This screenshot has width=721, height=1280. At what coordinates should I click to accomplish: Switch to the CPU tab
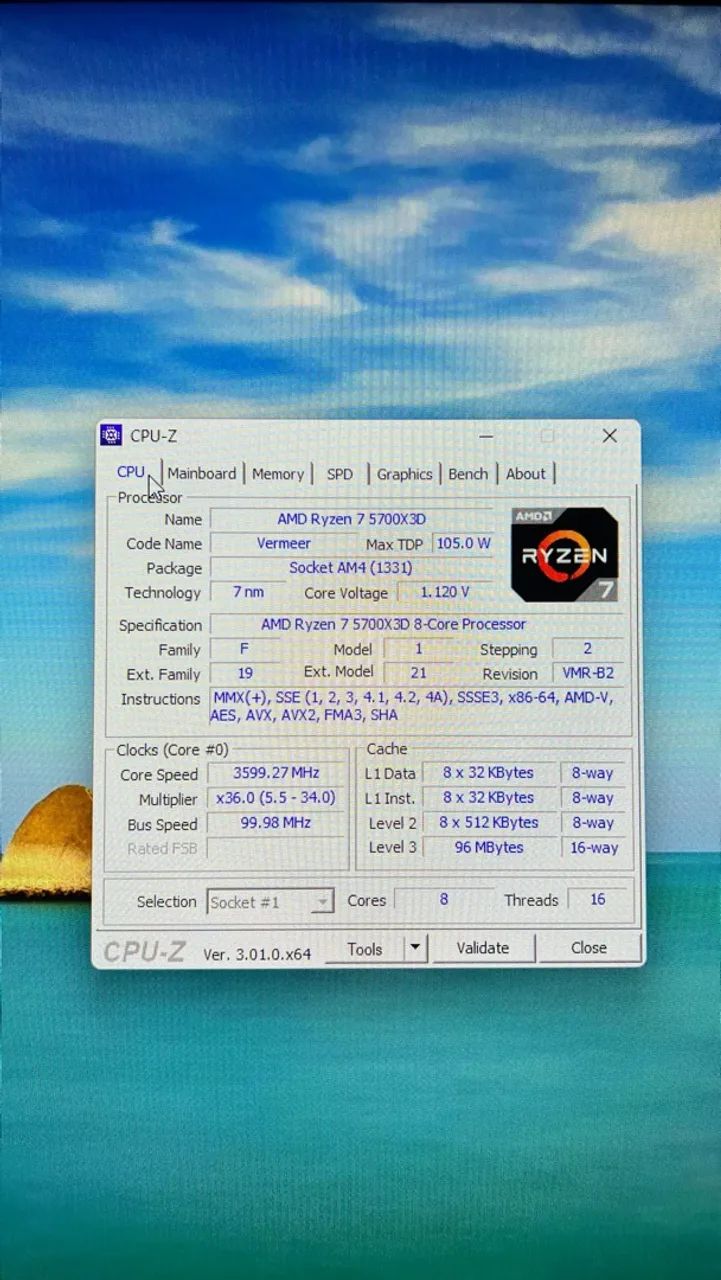(131, 473)
